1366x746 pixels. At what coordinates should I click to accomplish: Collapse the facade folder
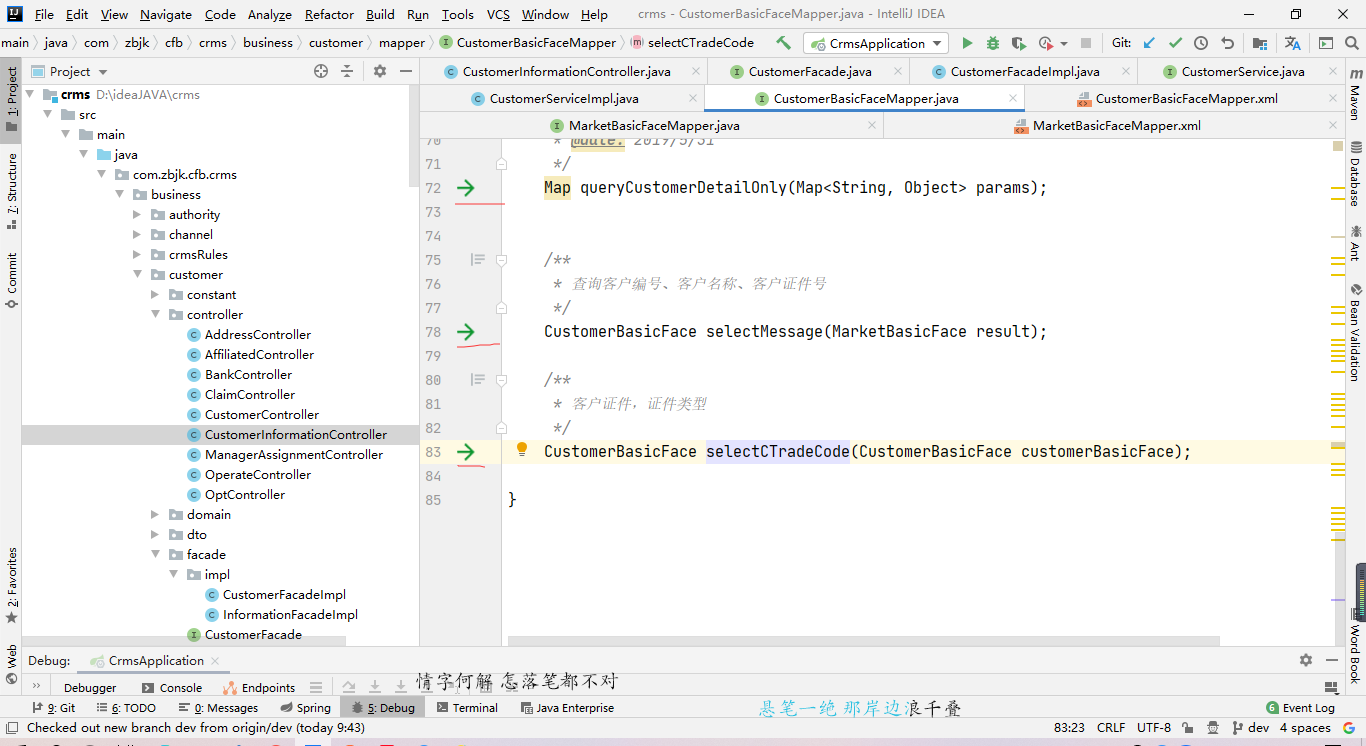click(156, 554)
